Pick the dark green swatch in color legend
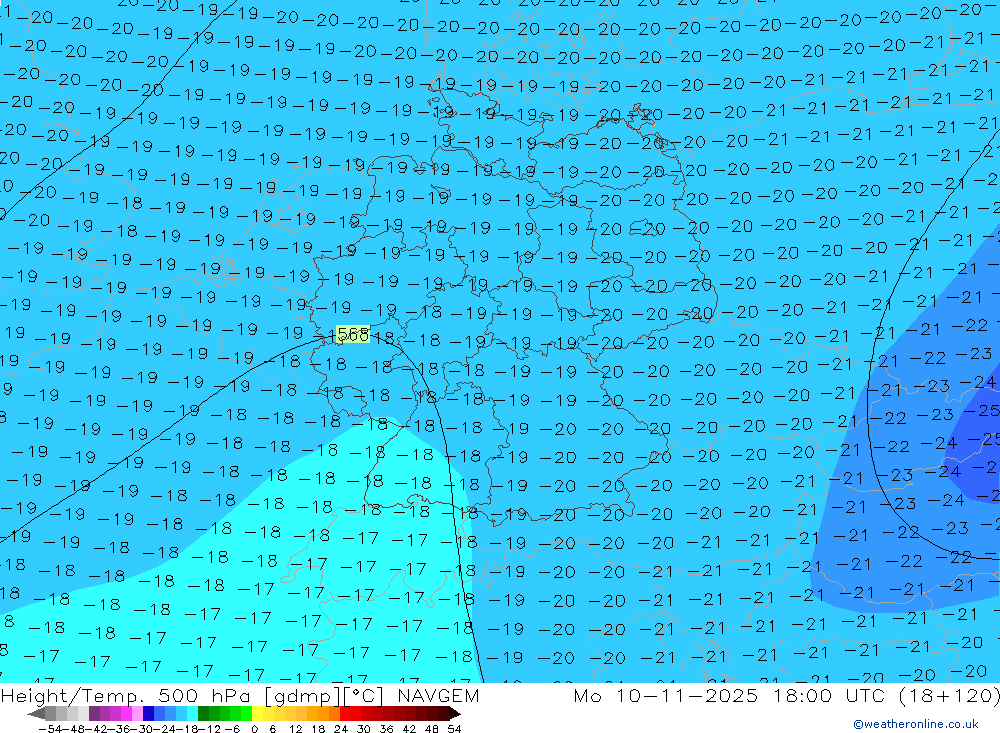The width and height of the screenshot is (1000, 733). [203, 713]
